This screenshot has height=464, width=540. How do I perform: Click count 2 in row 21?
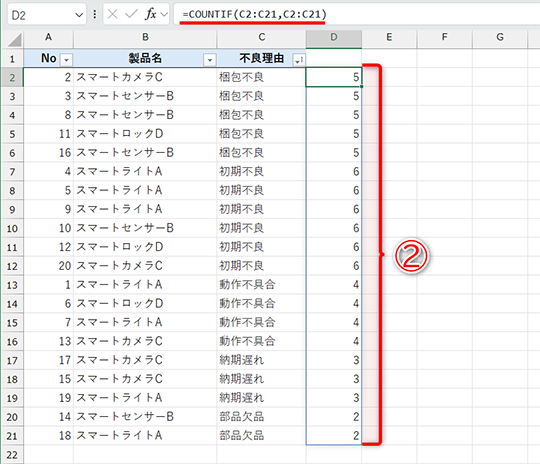pos(356,436)
